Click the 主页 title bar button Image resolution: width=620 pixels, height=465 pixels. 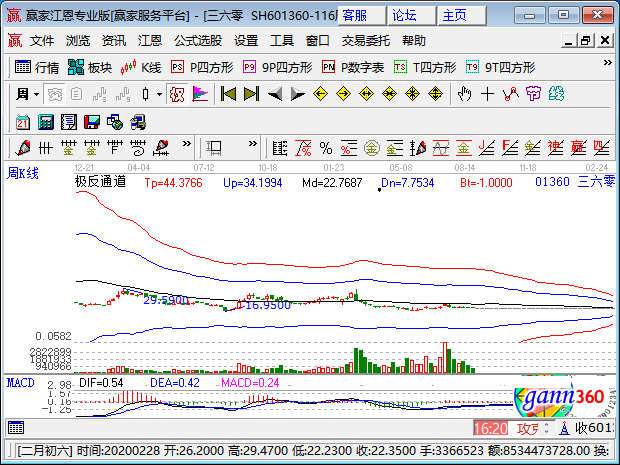(x=461, y=15)
